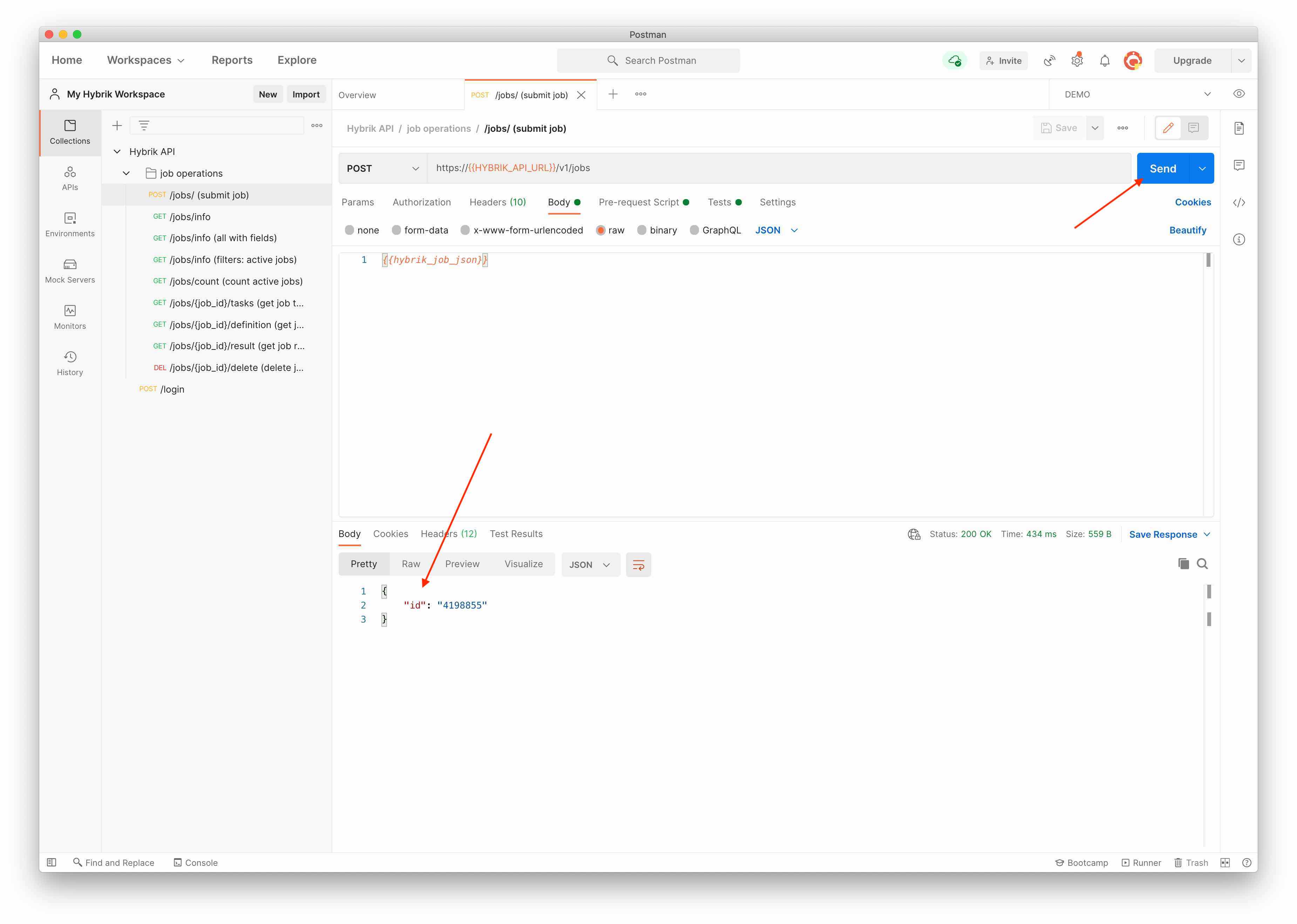Screen dimensions: 1297x924
Task: Open collections panel three-dot options
Action: tap(317, 125)
